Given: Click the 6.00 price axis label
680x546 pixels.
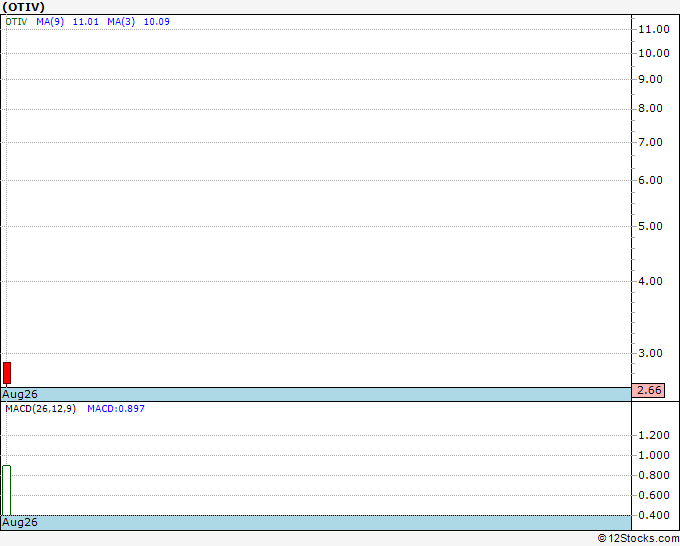Looking at the screenshot, I should coord(650,180).
